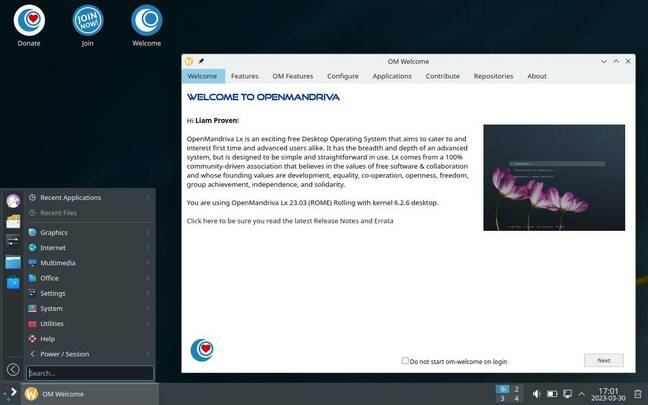The height and width of the screenshot is (405, 648).
Task: Click the battery icon in system tray
Action: [x=552, y=394]
